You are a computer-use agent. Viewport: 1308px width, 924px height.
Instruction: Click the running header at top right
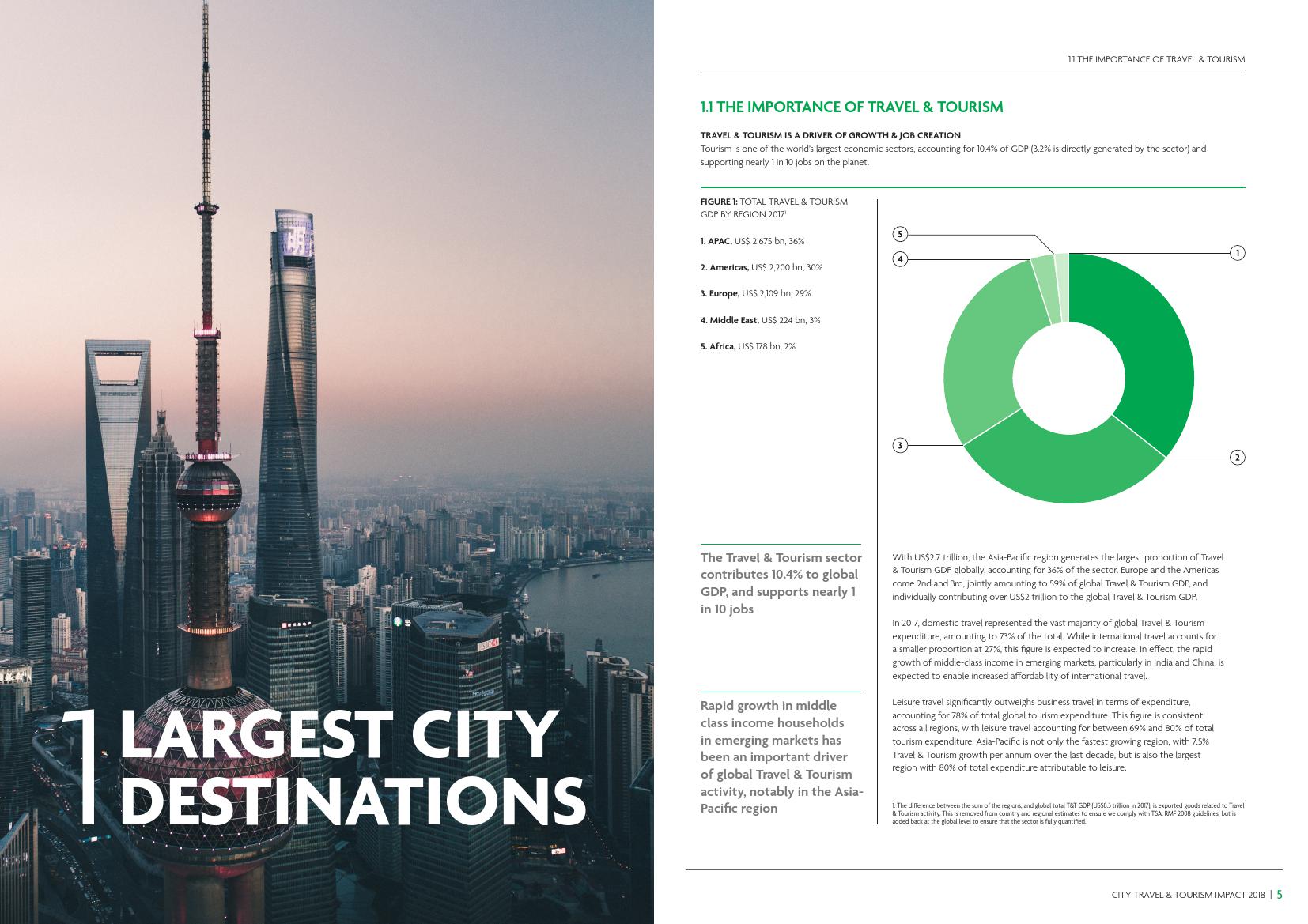1155,59
